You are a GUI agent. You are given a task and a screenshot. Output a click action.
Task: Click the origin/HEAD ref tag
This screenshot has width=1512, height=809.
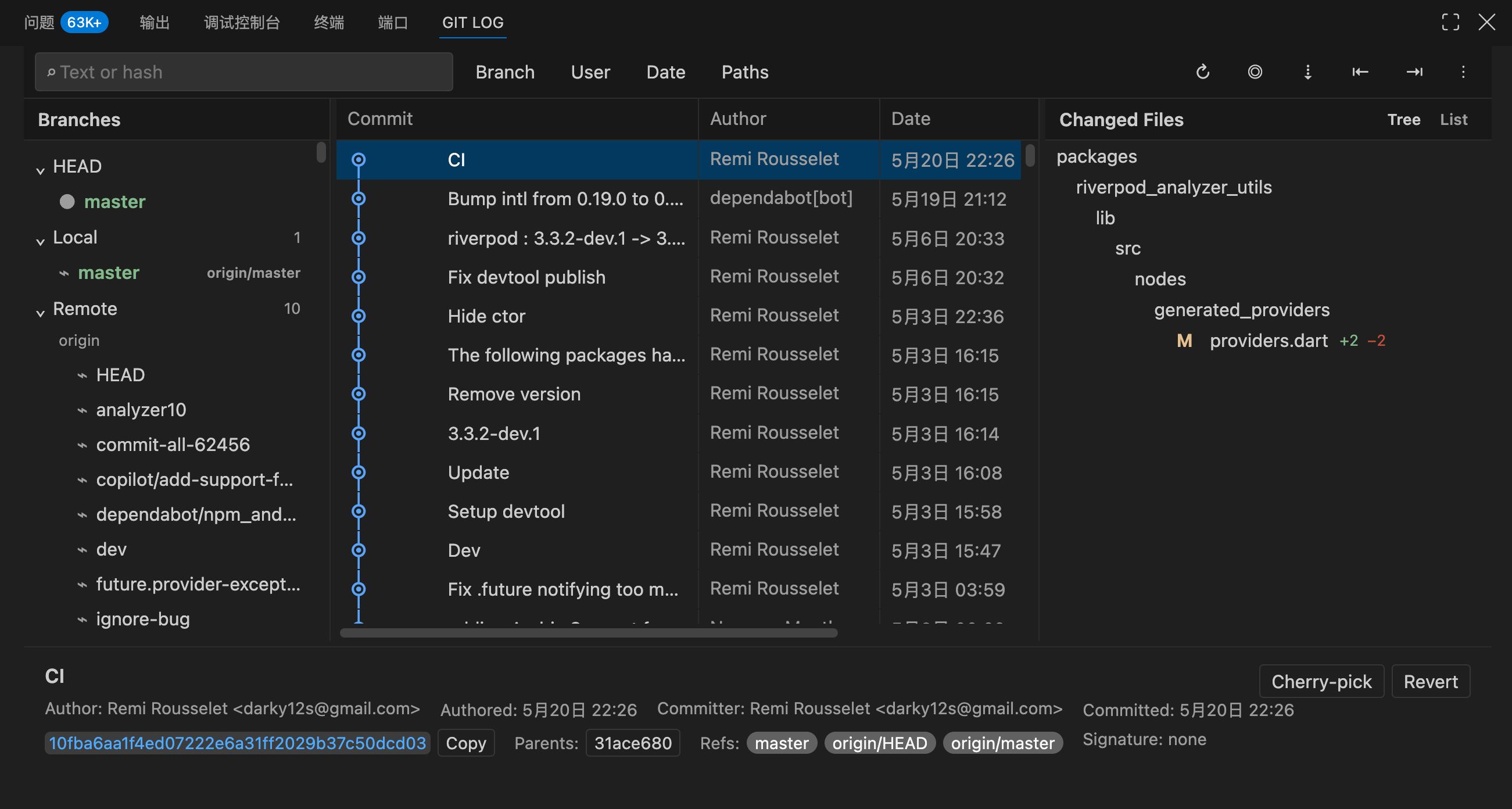tap(879, 743)
